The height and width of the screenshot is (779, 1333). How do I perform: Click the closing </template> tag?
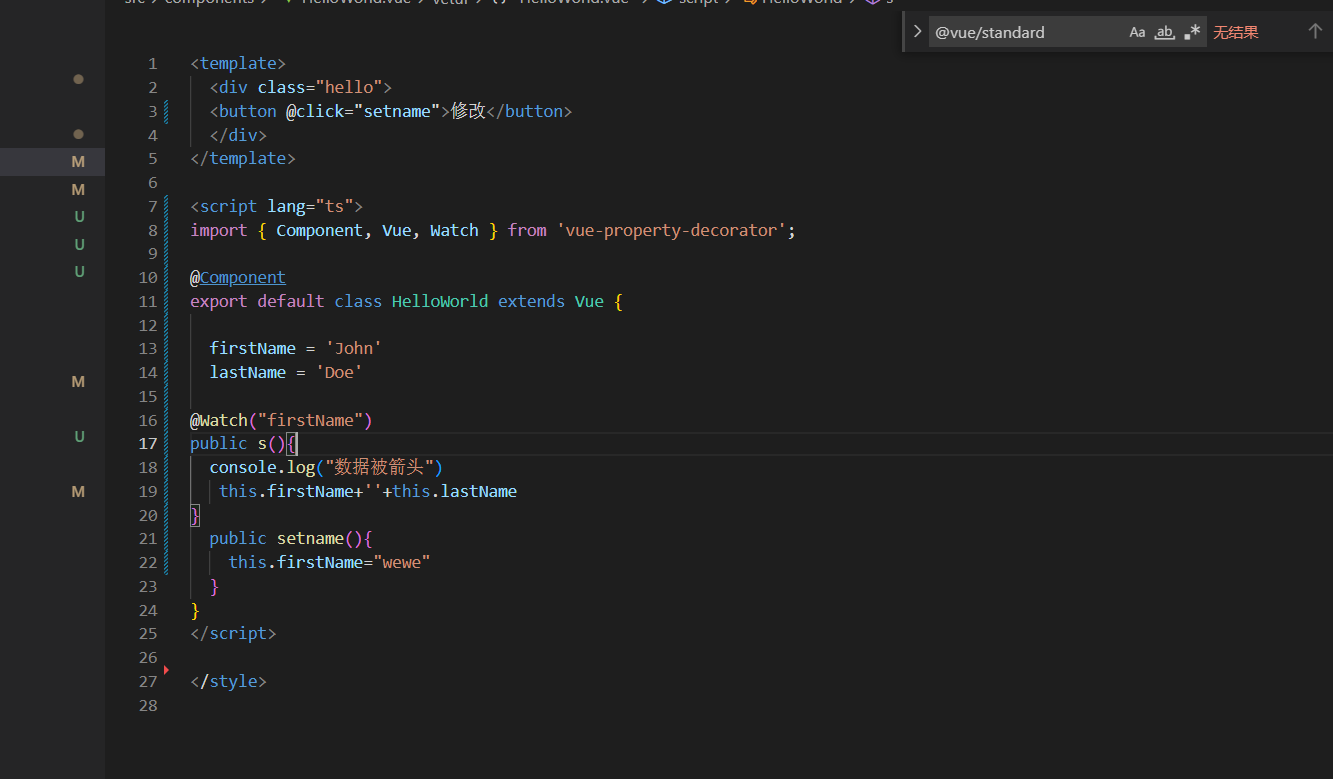point(243,158)
